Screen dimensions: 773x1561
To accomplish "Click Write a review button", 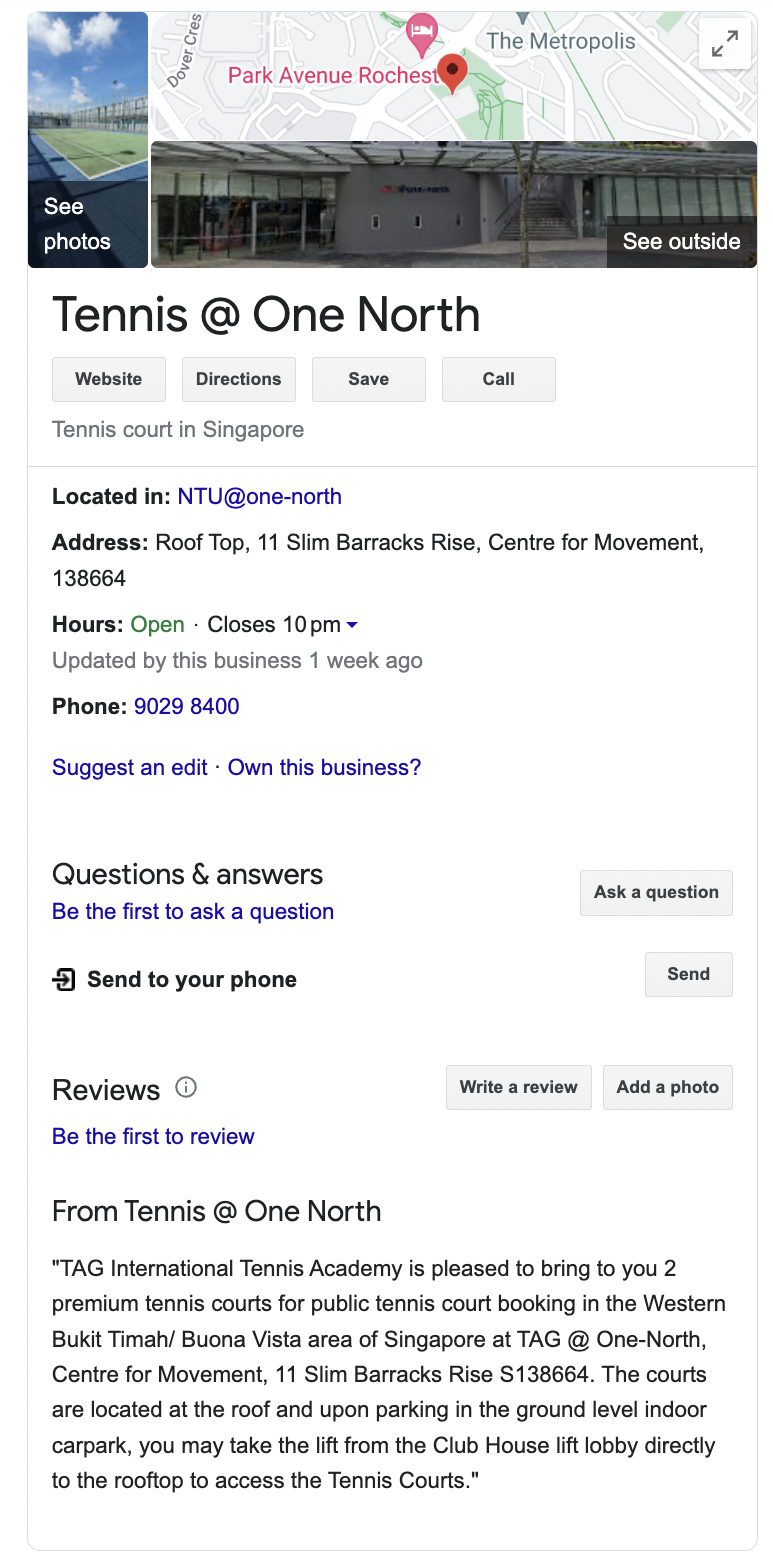I will tap(518, 1087).
